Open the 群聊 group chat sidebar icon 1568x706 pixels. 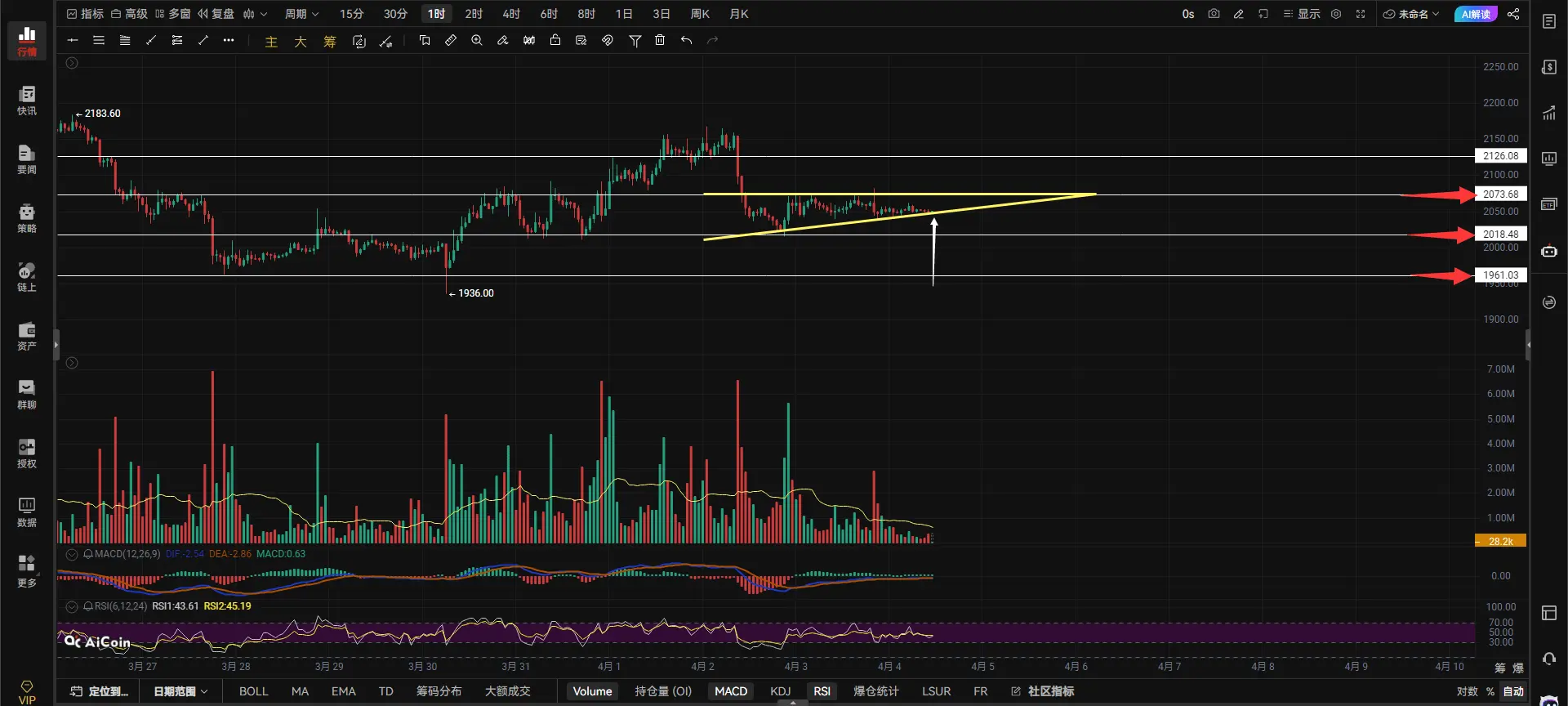[27, 395]
